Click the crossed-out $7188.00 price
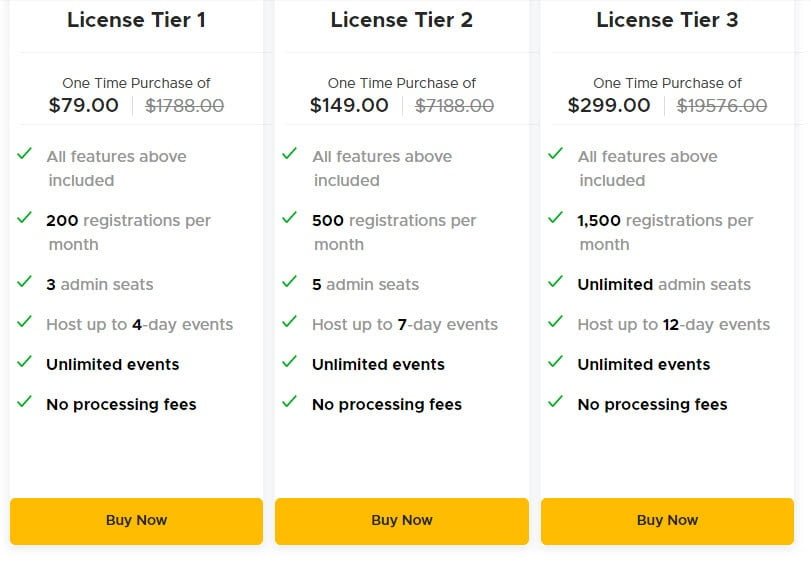811x567 pixels. 454,105
